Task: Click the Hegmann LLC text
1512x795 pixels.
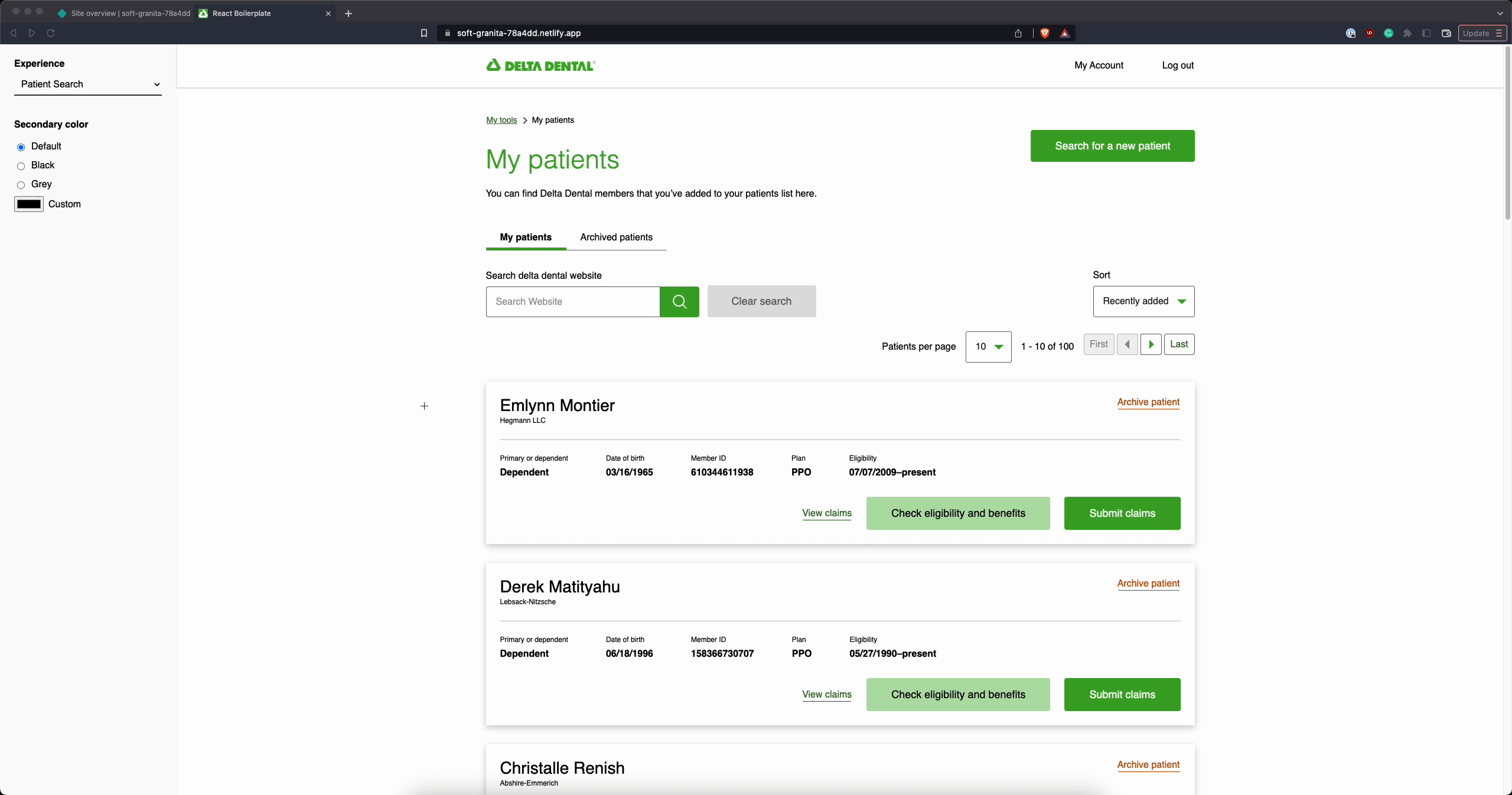Action: tap(523, 421)
